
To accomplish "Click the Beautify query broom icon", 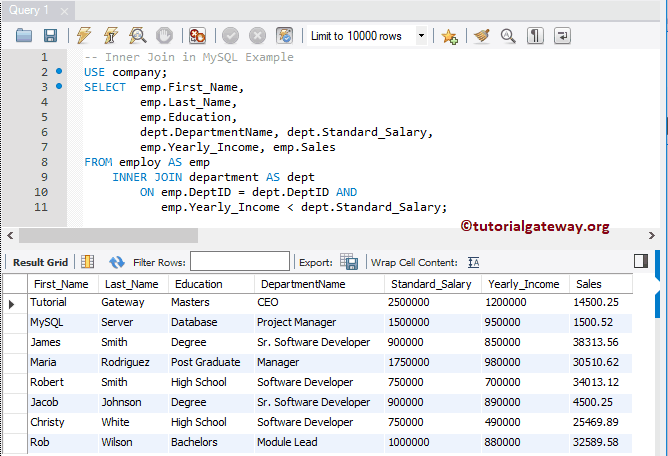I will (x=482, y=35).
